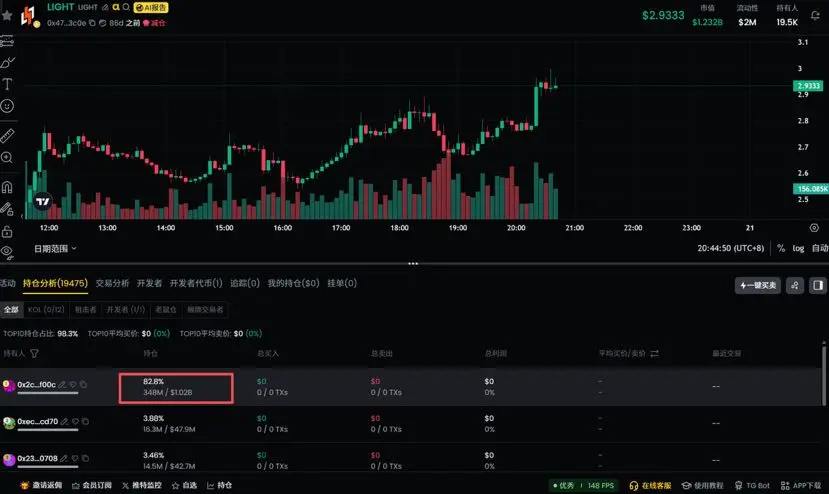Open 持仓 positions in bottom bar
829x494 pixels.
[x=219, y=486]
